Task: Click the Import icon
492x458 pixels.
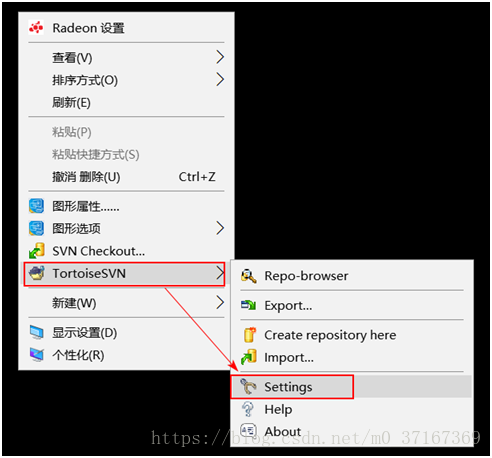Action: (249, 357)
